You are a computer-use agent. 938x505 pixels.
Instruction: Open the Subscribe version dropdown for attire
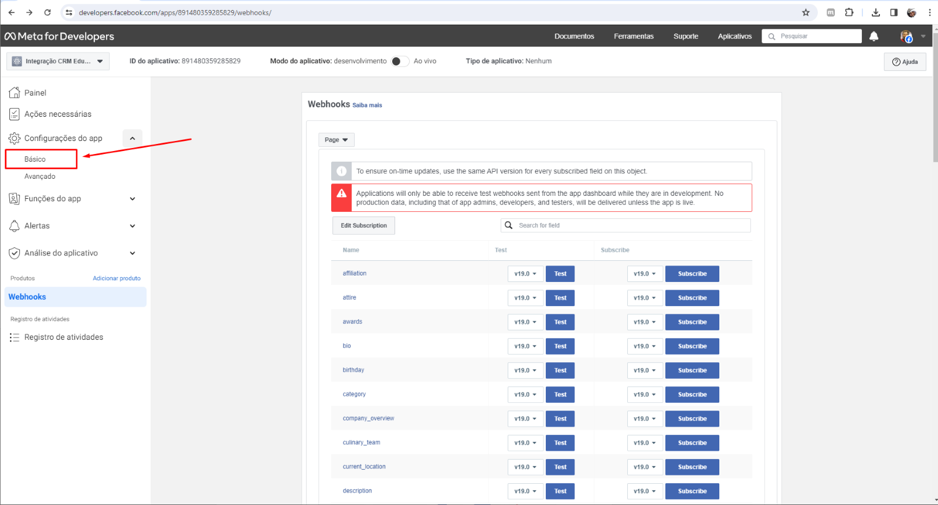pyautogui.click(x=645, y=297)
